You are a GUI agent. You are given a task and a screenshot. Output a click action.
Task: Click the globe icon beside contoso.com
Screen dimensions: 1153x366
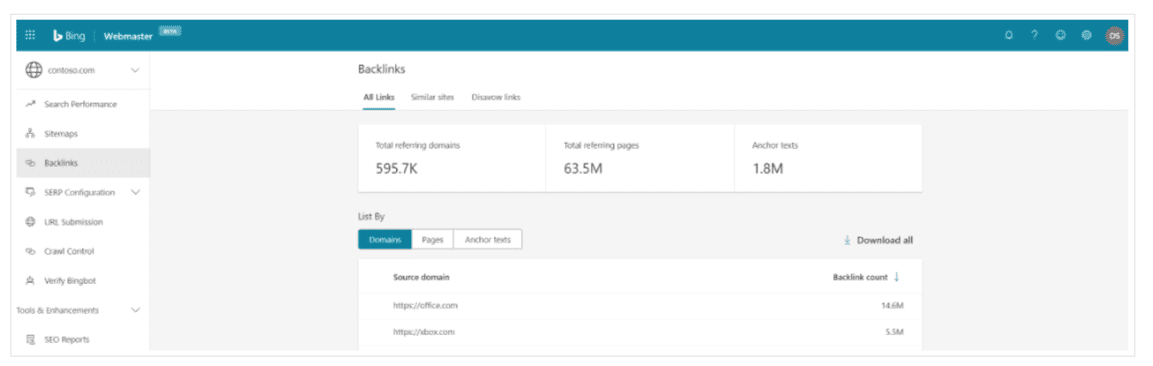click(33, 71)
